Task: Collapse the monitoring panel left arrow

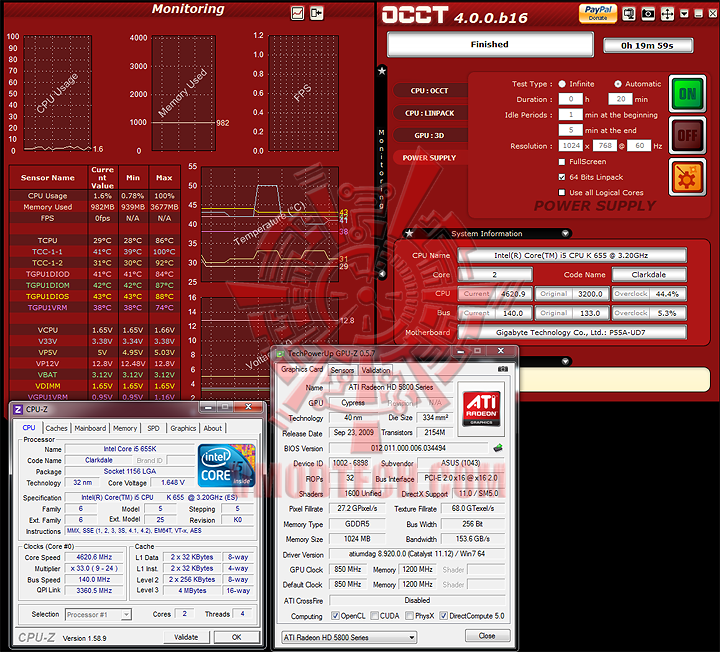Action: (x=382, y=274)
